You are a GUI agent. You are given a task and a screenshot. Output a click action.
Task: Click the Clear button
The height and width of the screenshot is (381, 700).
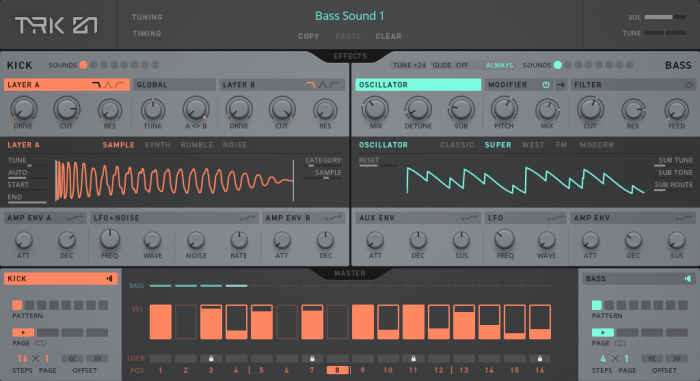click(388, 36)
